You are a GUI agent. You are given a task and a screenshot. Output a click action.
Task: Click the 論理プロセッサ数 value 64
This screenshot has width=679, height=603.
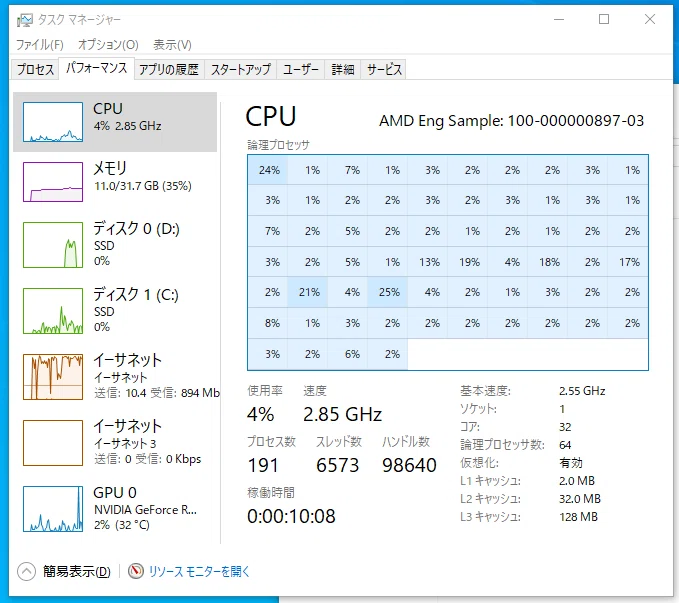click(x=565, y=445)
